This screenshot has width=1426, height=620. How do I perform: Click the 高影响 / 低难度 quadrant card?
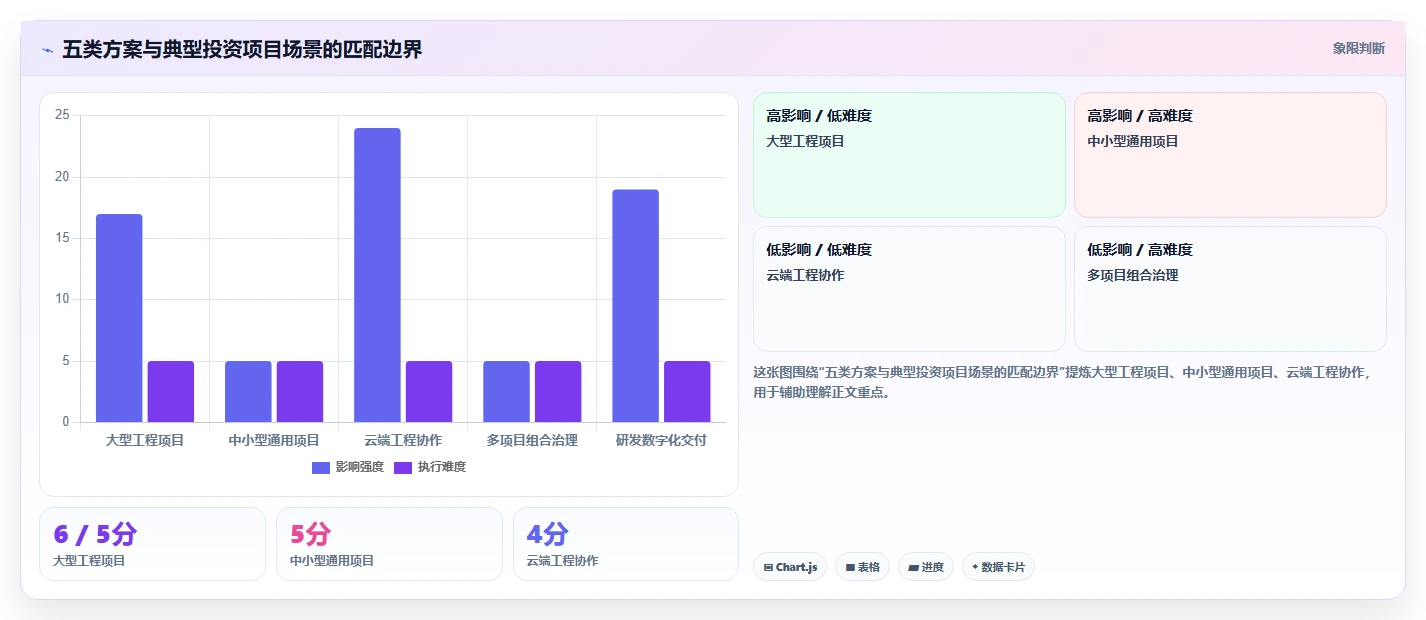(909, 155)
